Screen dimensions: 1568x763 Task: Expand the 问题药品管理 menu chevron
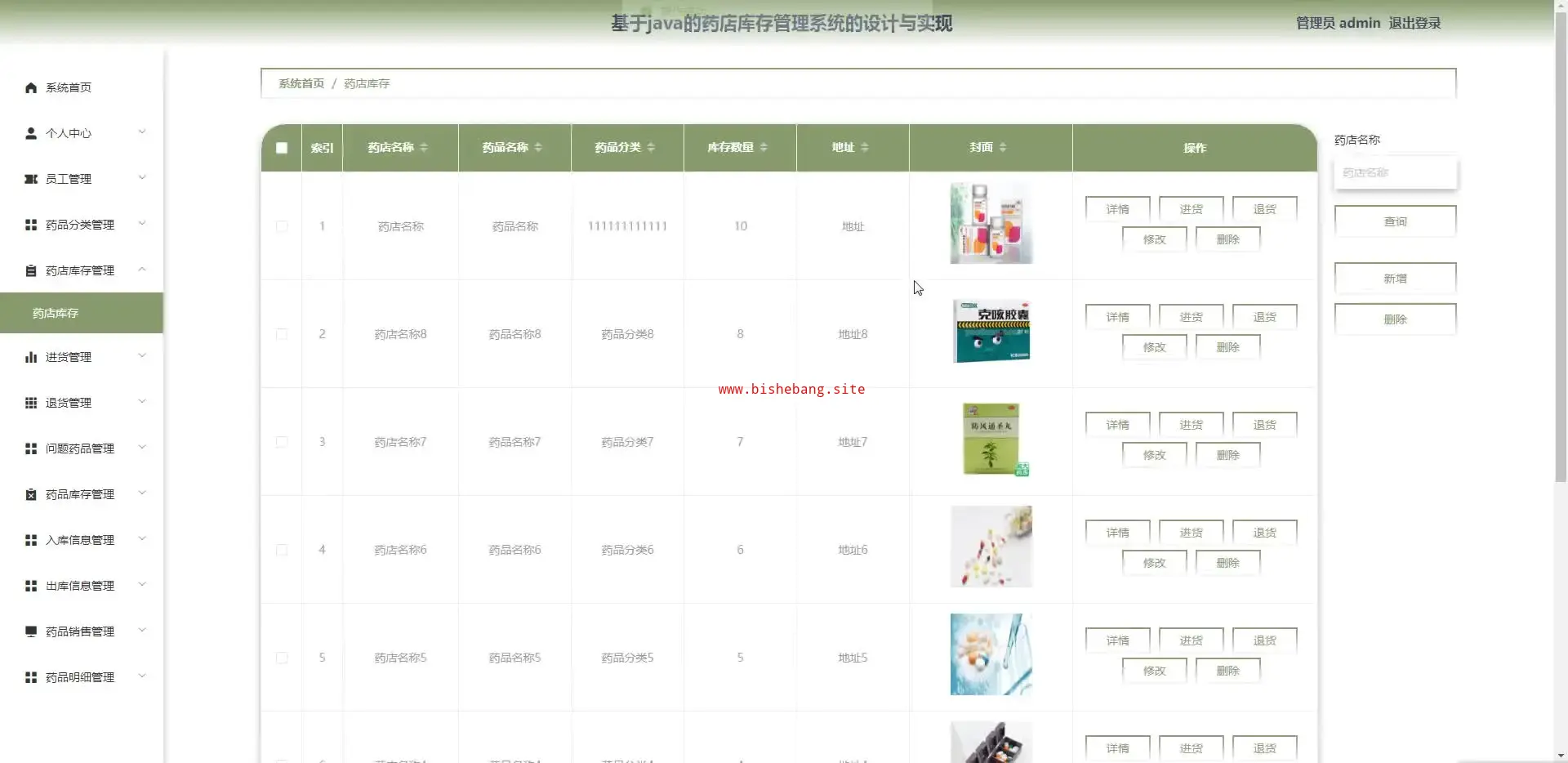tap(142, 448)
